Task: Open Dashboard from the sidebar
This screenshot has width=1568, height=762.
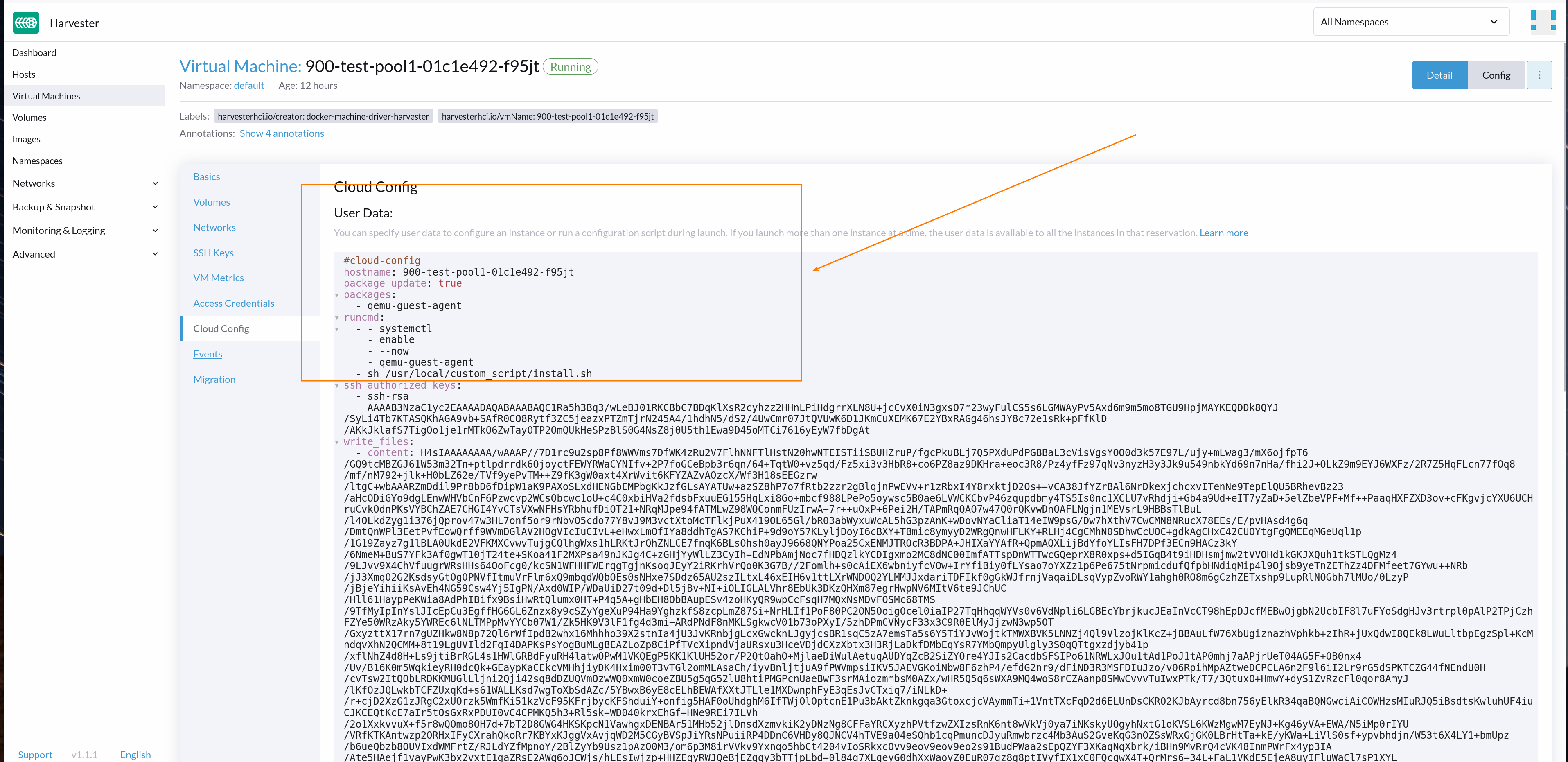Action: click(34, 52)
